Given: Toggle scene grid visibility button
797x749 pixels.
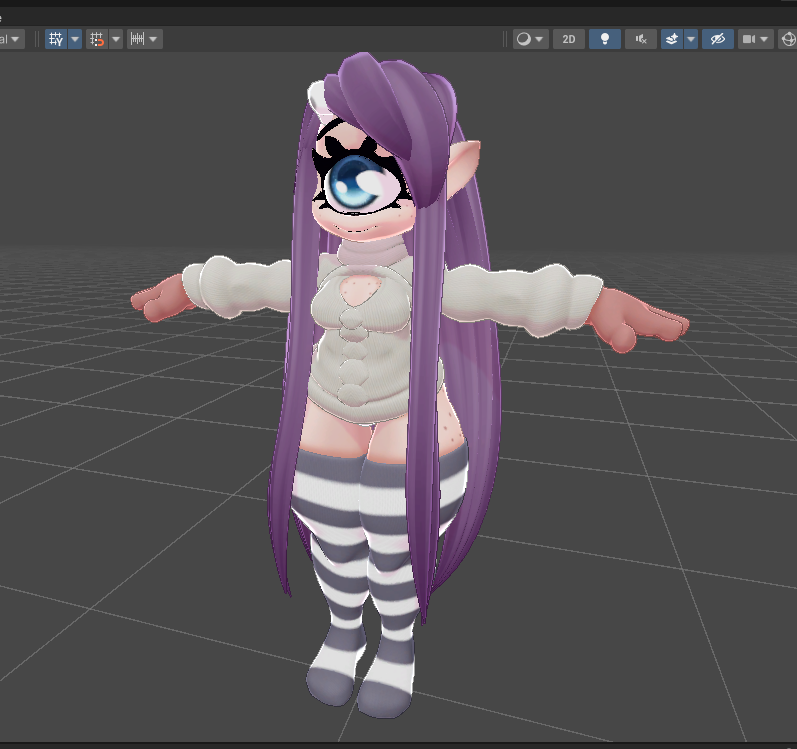Looking at the screenshot, I should (x=56, y=39).
